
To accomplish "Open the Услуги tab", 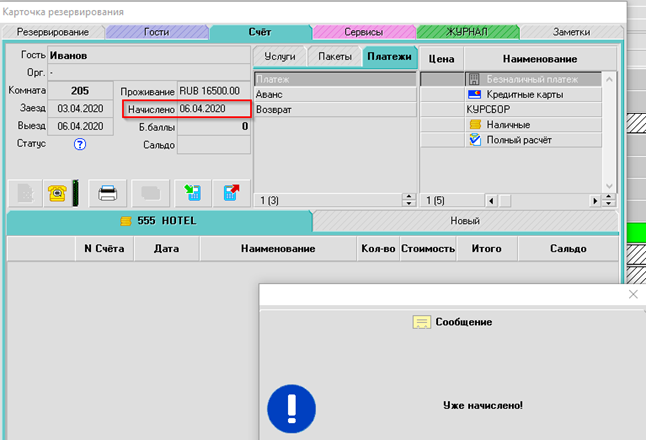I will tap(279, 57).
